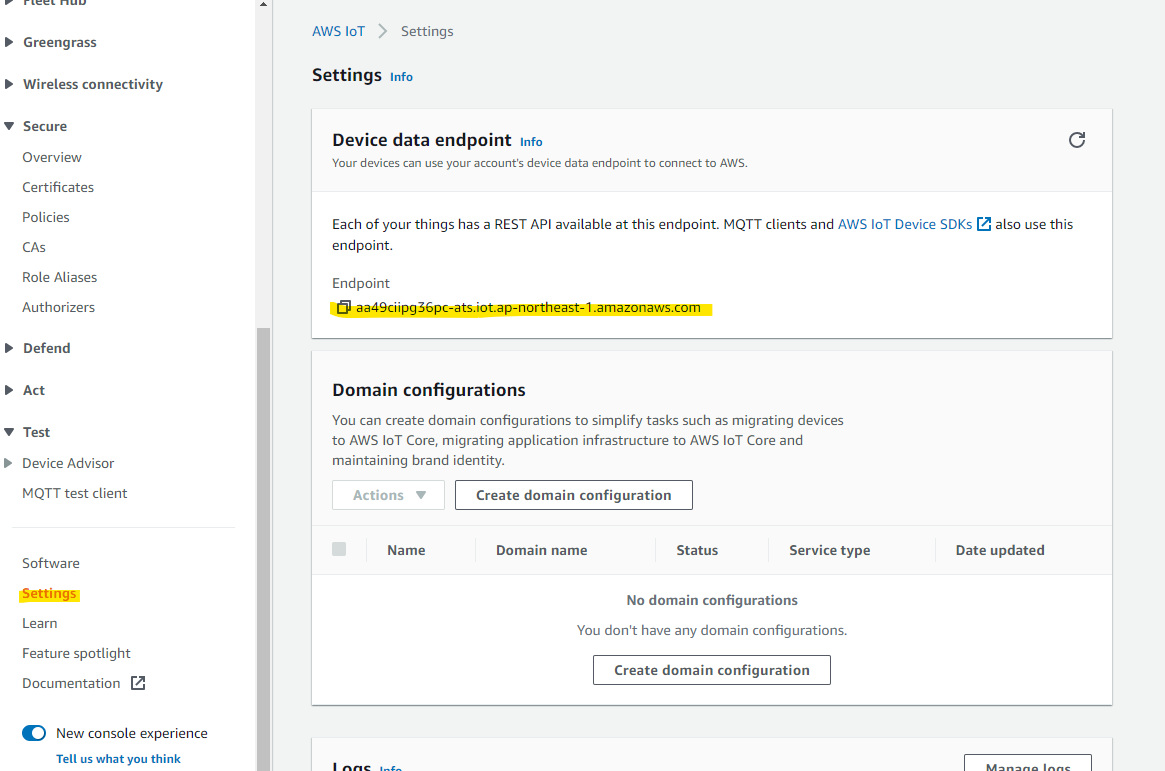This screenshot has height=771, width=1165.
Task: Click Create domain configuration under empty table
Action: [712, 670]
